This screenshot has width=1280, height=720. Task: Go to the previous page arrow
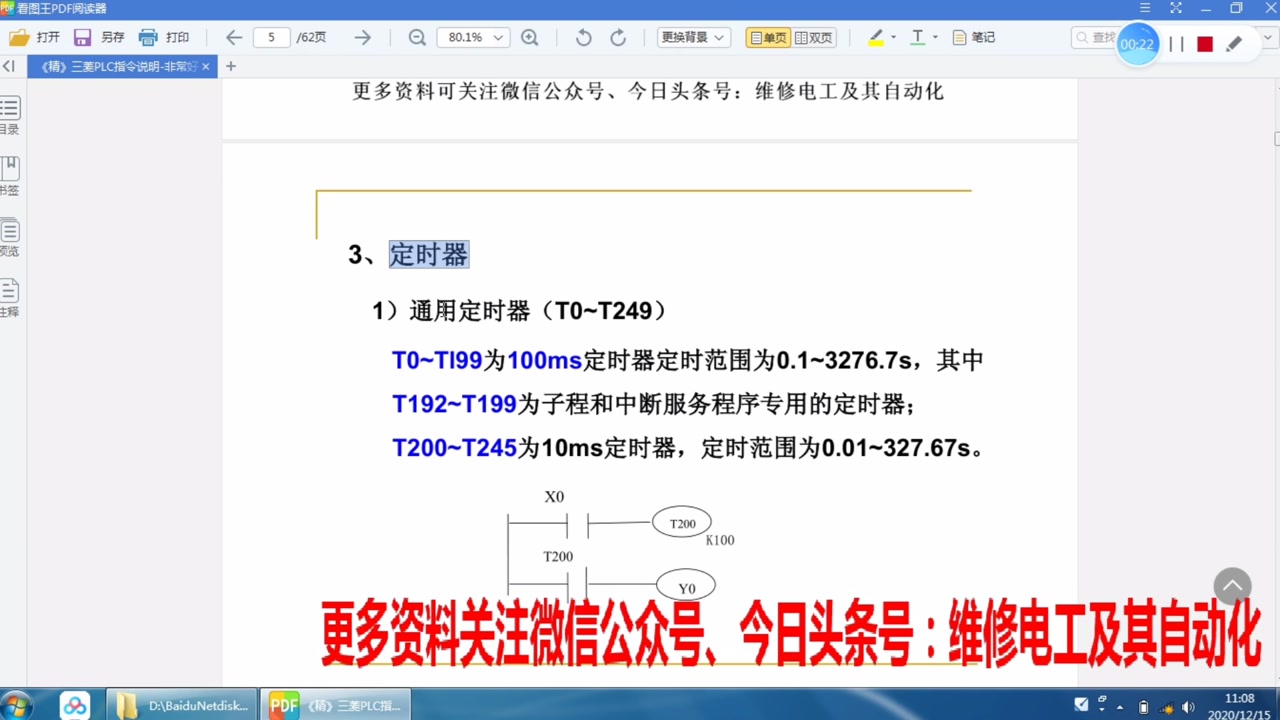[234, 37]
